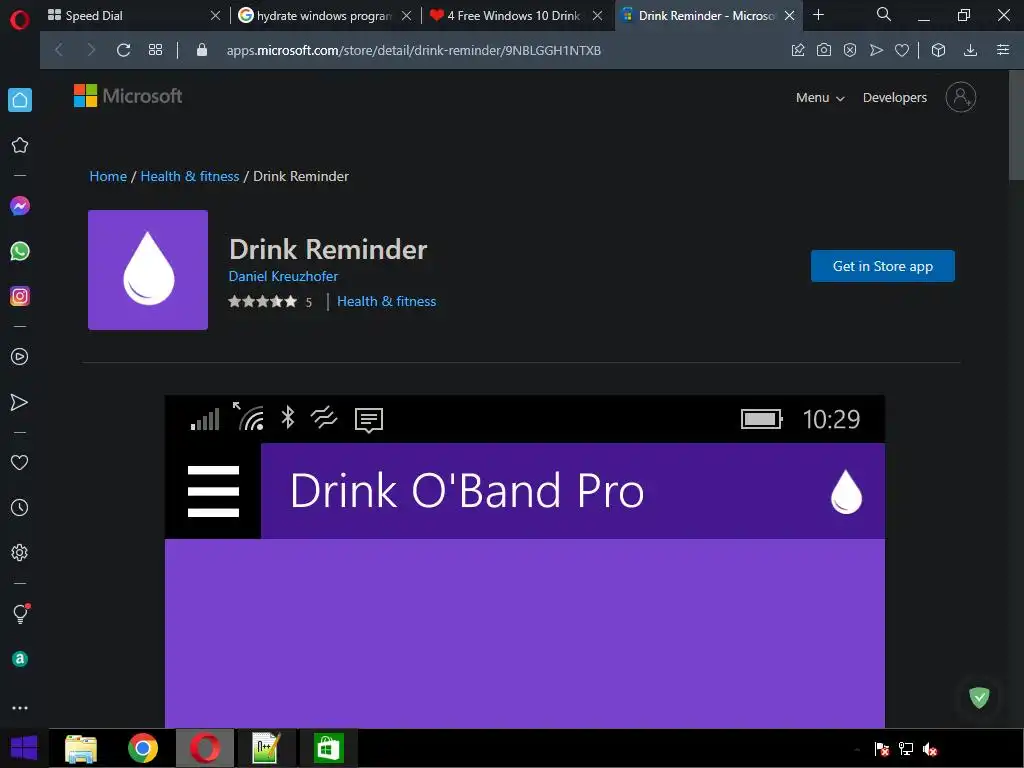
Task: Open the Developers link
Action: click(x=895, y=97)
